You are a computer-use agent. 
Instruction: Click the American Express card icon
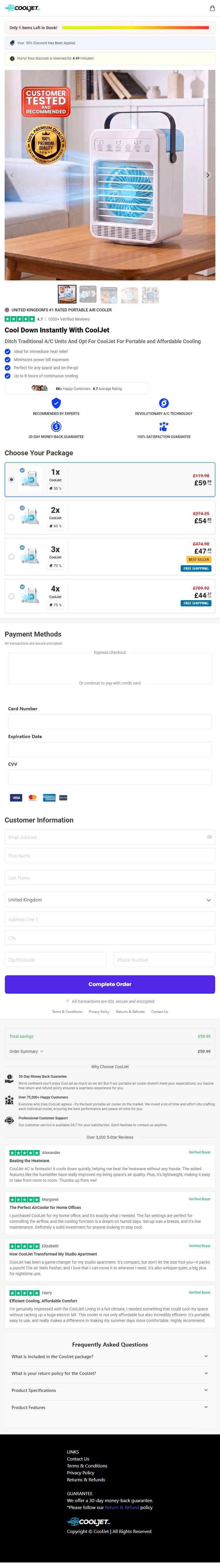click(x=49, y=797)
